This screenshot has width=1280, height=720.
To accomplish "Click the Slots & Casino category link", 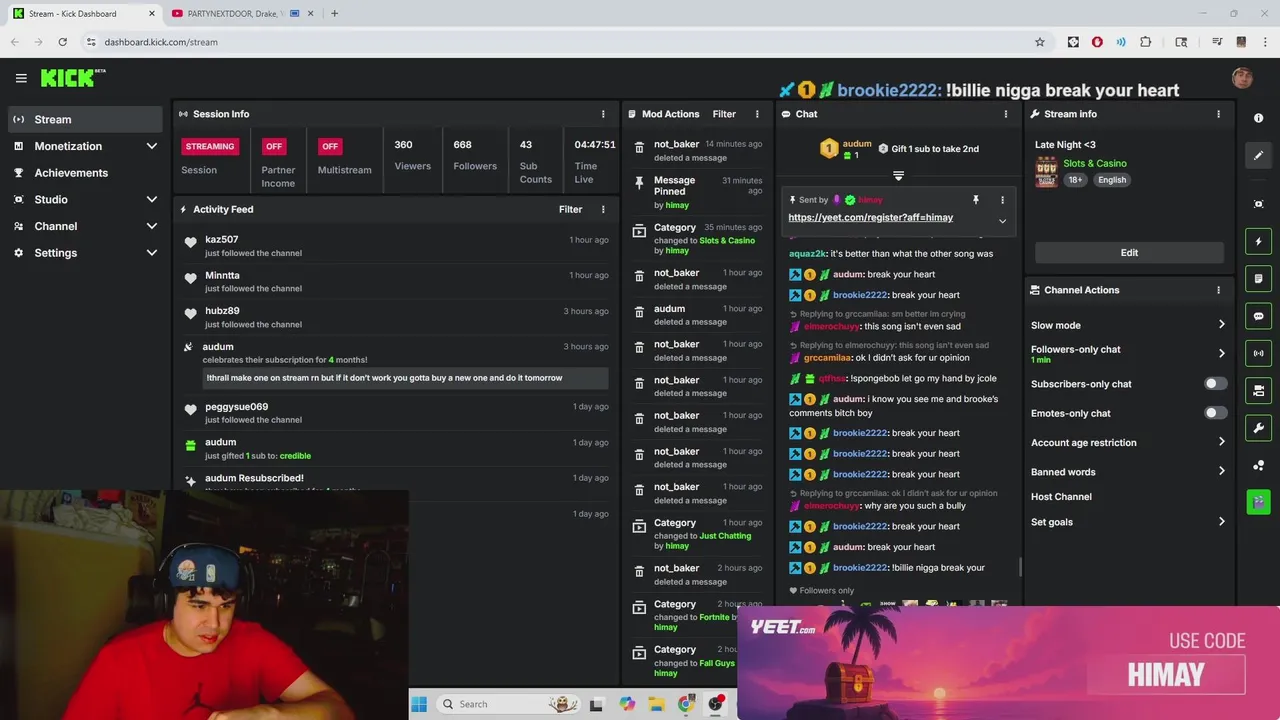I will coord(1095,163).
